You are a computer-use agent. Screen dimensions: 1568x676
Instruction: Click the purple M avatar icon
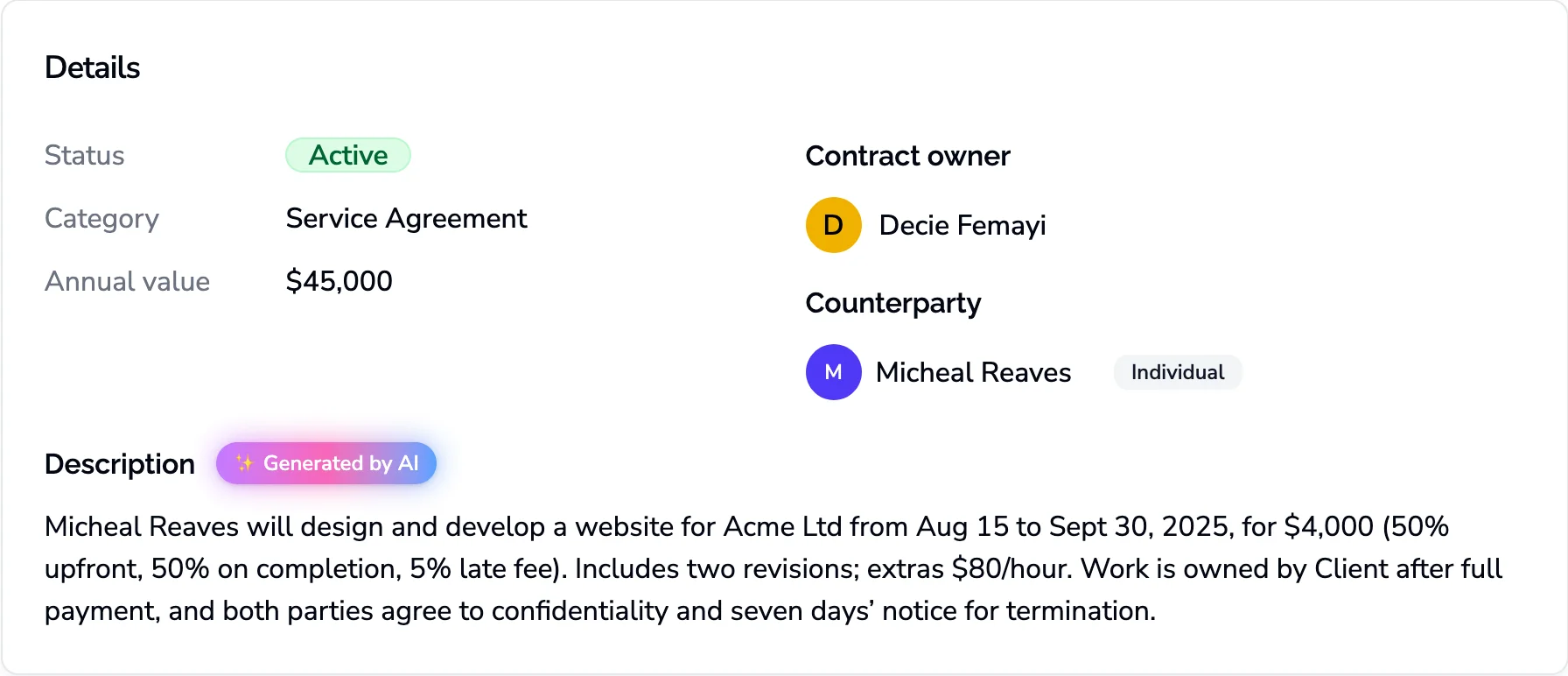[x=833, y=372]
